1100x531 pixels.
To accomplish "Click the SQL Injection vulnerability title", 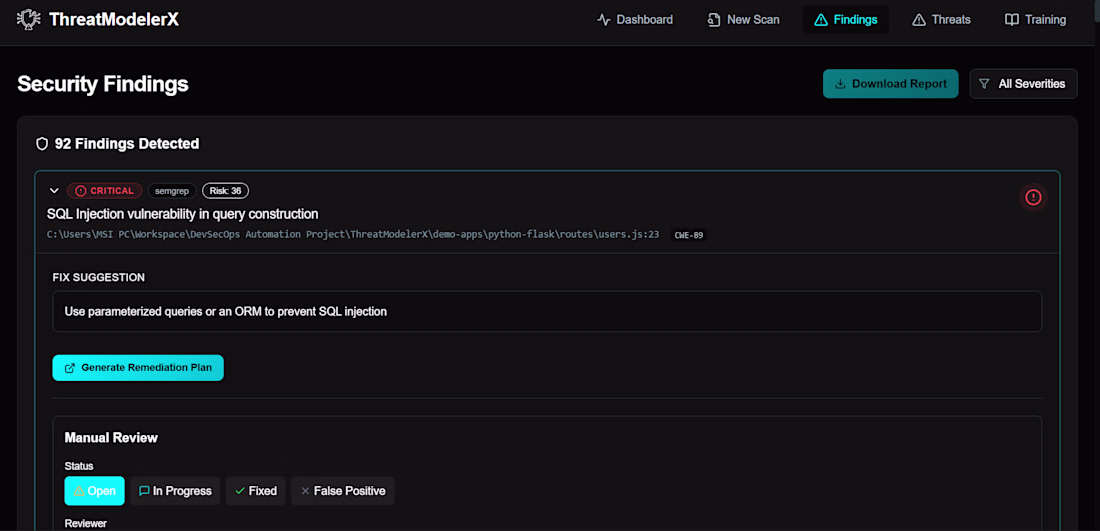I will 182,213.
